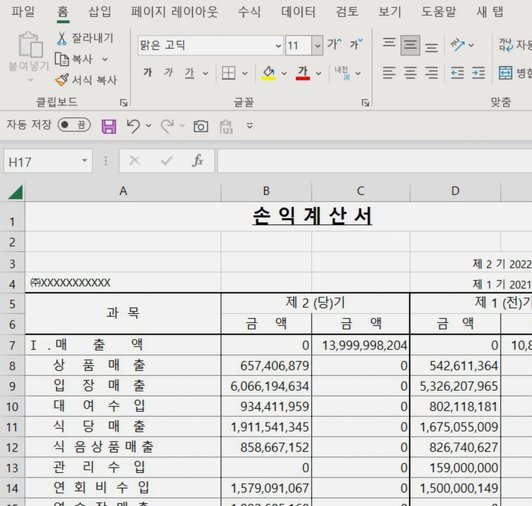Click merge and center 병합 icon
532x506 pixels.
505,73
